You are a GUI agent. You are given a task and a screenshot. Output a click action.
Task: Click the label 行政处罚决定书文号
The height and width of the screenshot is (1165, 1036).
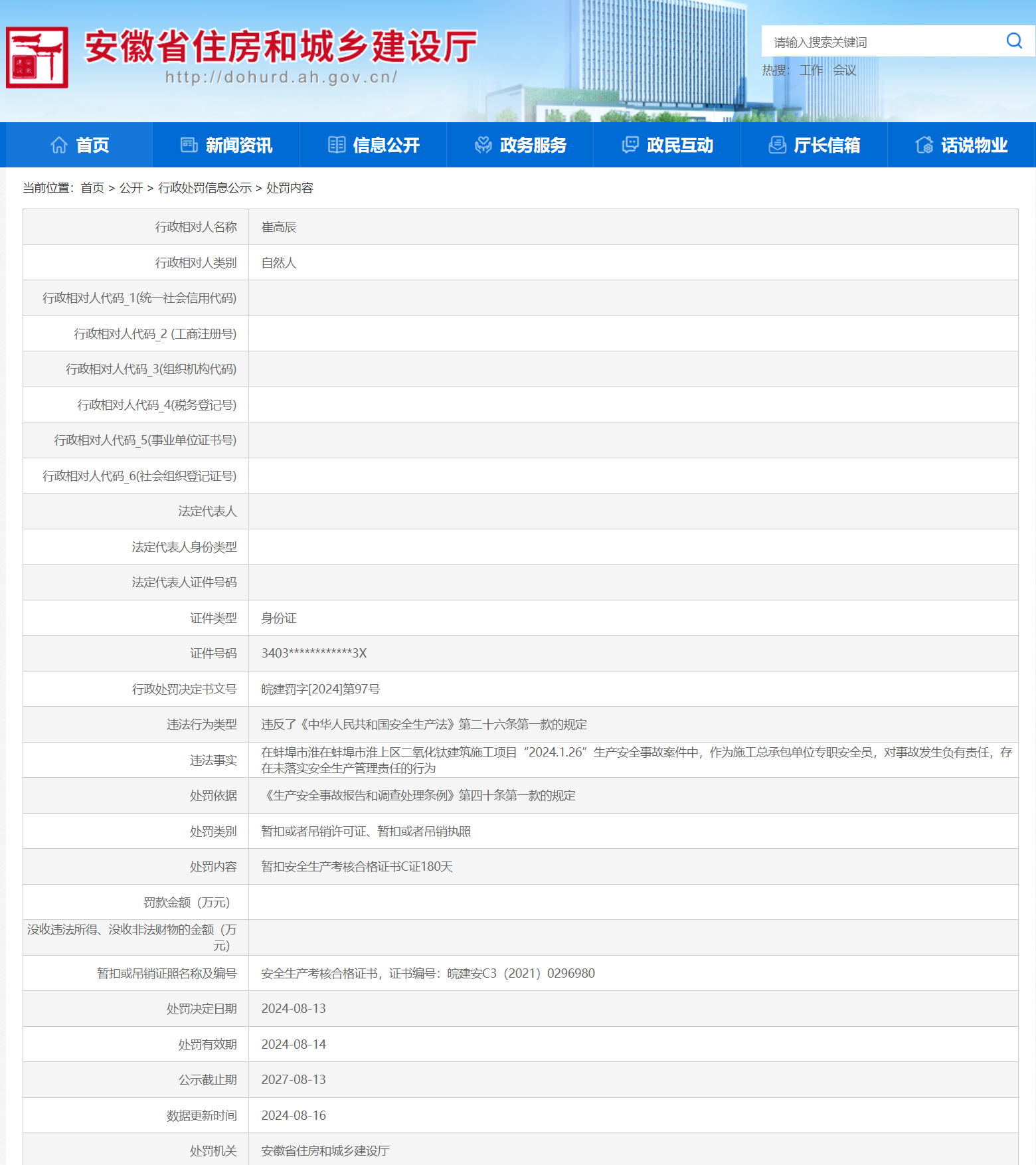[184, 689]
